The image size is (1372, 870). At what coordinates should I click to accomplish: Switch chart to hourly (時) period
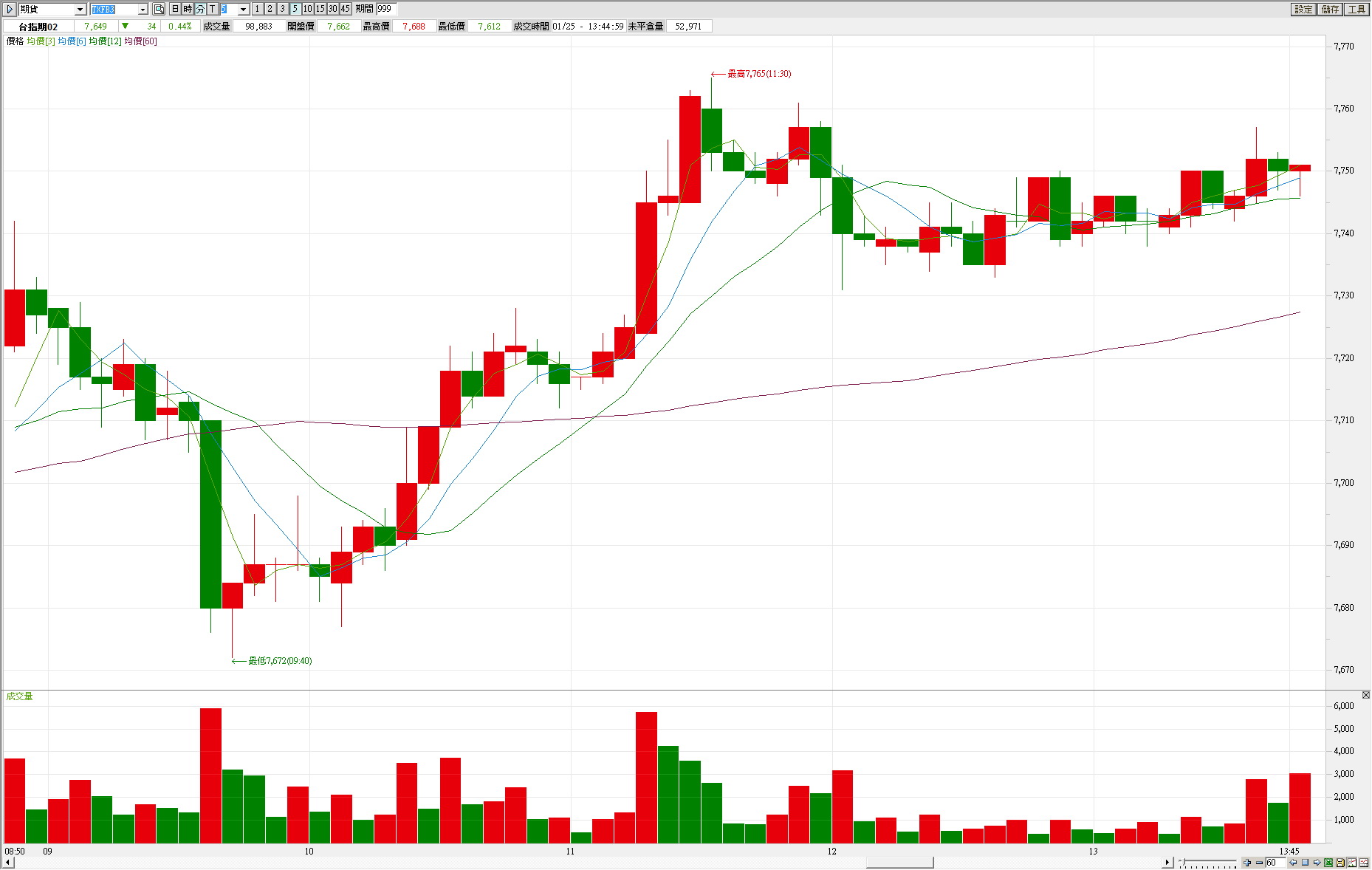188,9
